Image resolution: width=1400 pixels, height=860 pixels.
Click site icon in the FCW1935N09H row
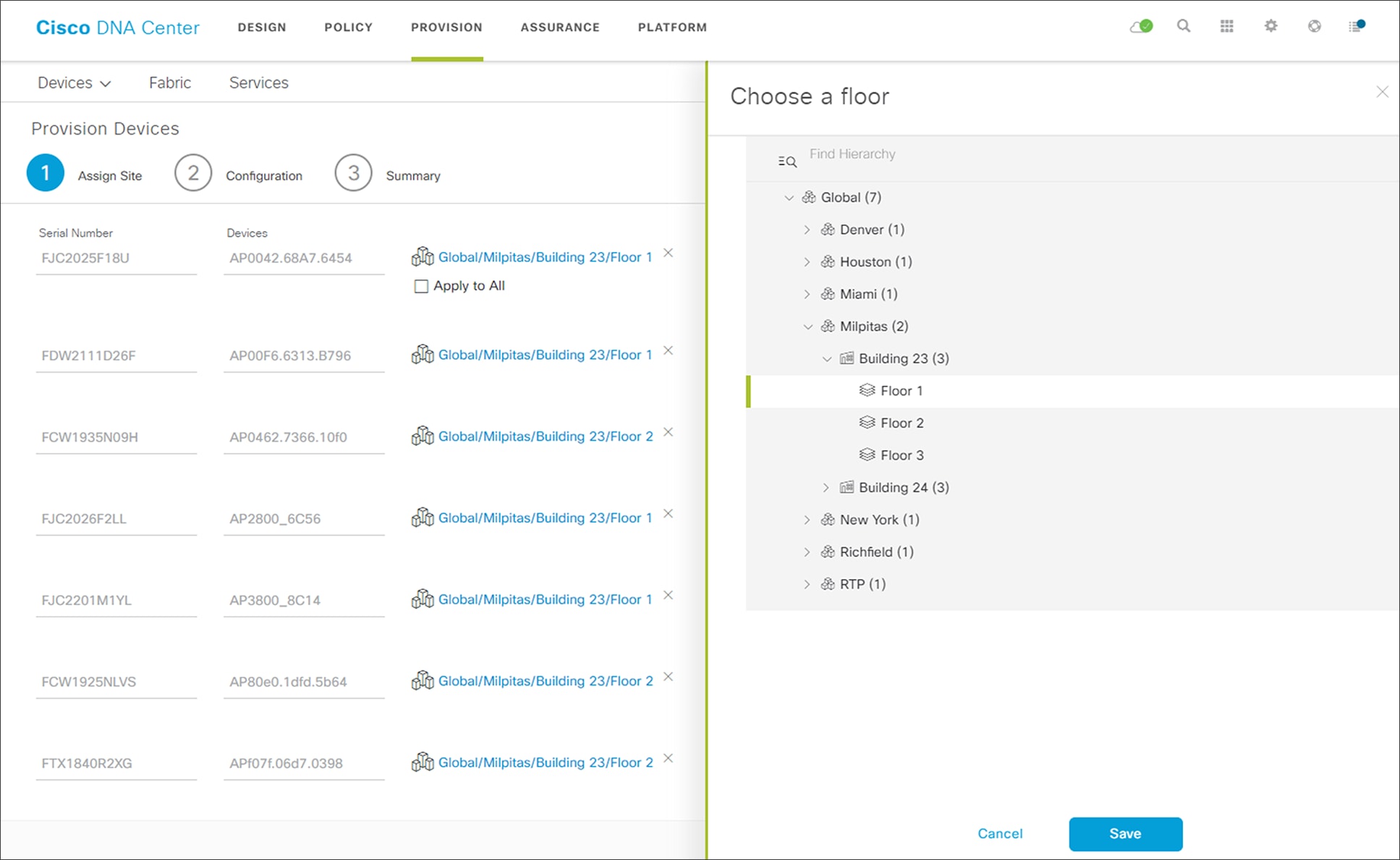423,436
